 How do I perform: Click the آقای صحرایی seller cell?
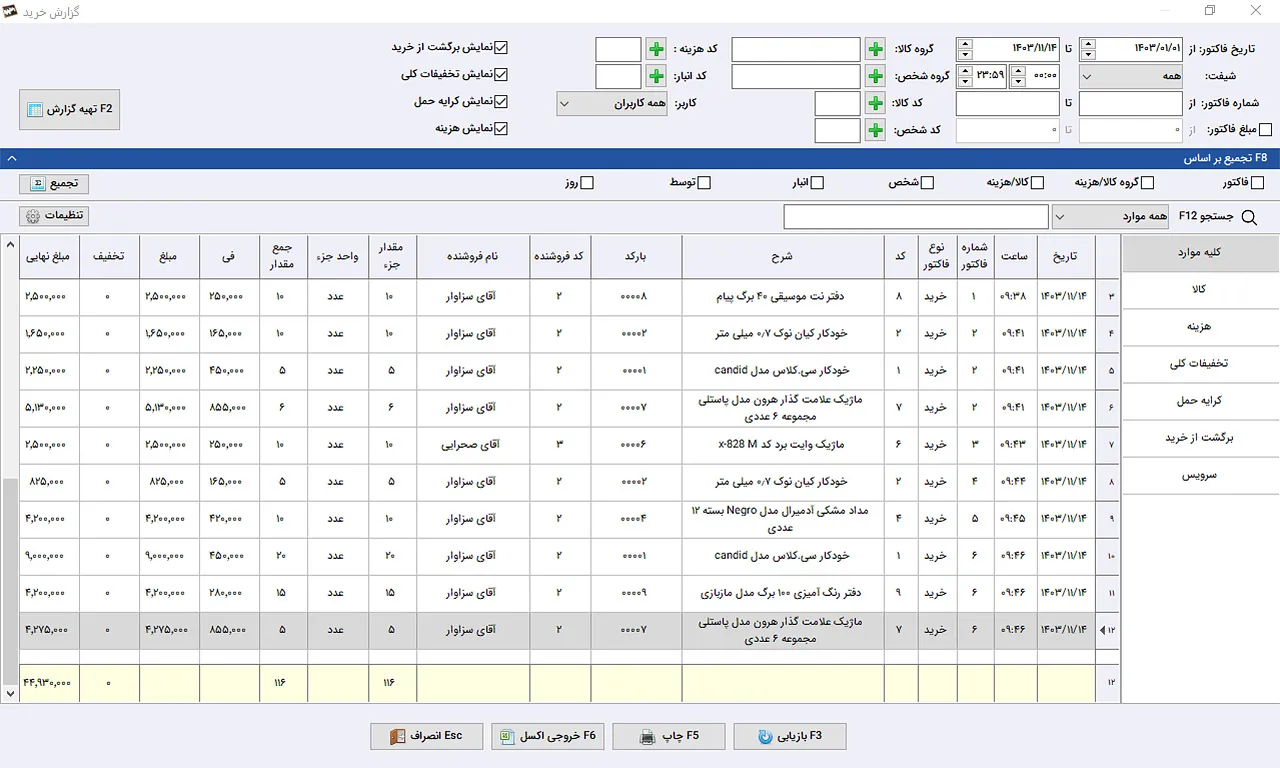pos(473,445)
